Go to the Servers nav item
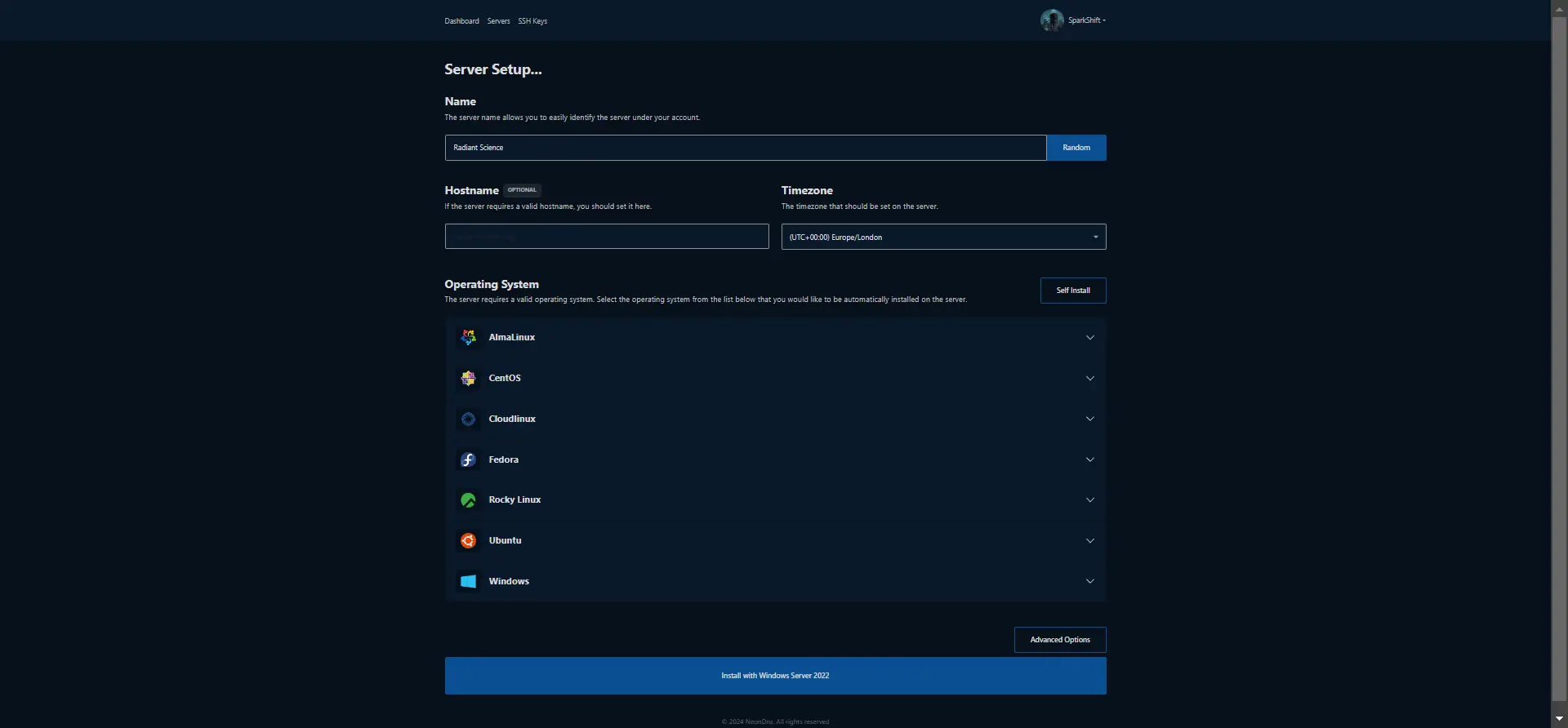Image resolution: width=1568 pixels, height=728 pixels. (x=498, y=21)
